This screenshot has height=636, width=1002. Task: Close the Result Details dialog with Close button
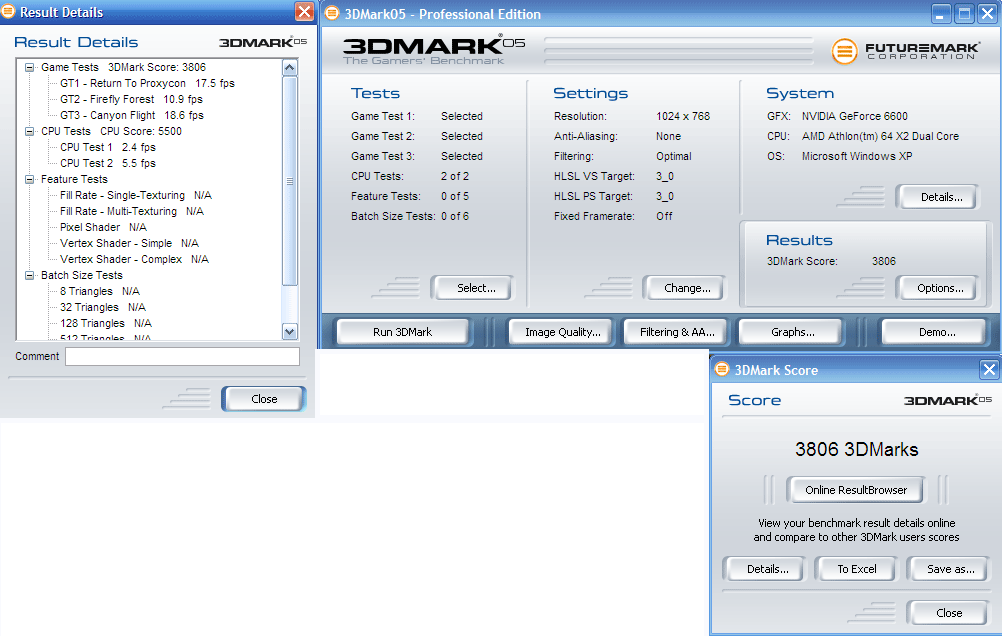tap(264, 399)
